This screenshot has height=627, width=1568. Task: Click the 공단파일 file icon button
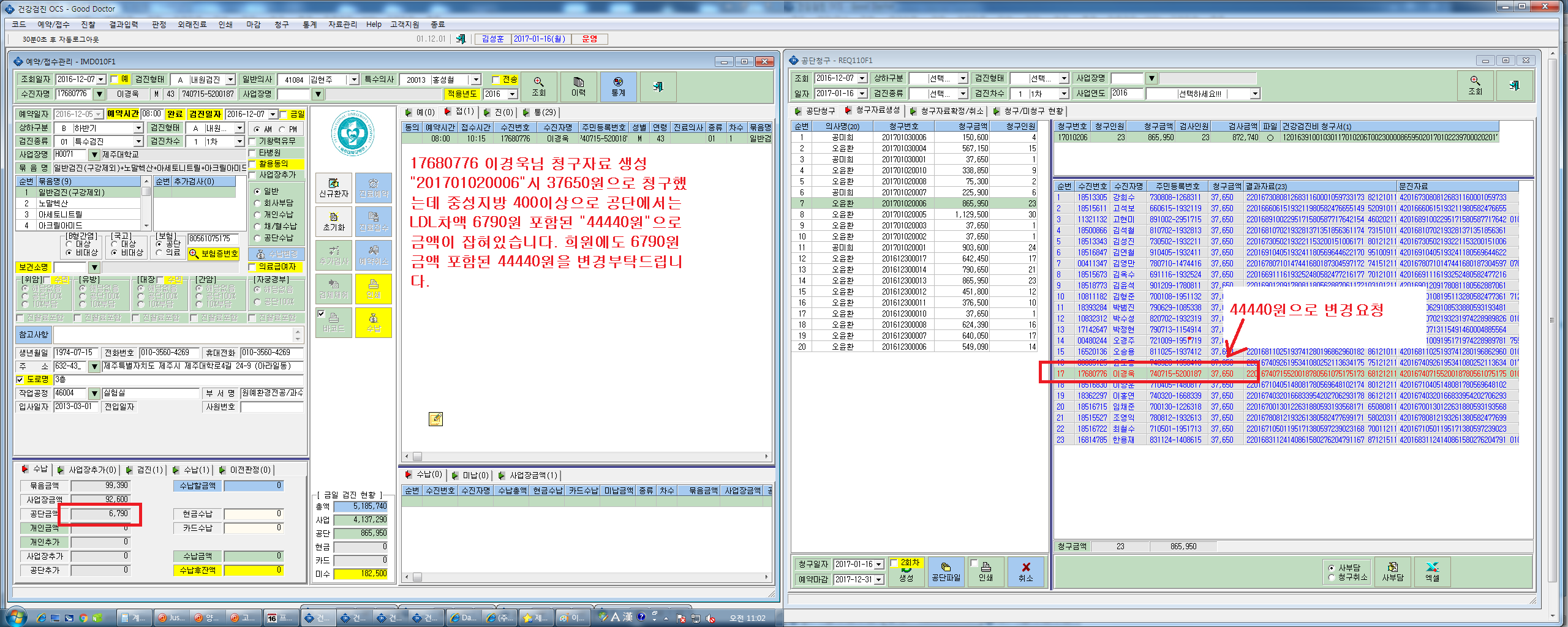click(x=946, y=572)
